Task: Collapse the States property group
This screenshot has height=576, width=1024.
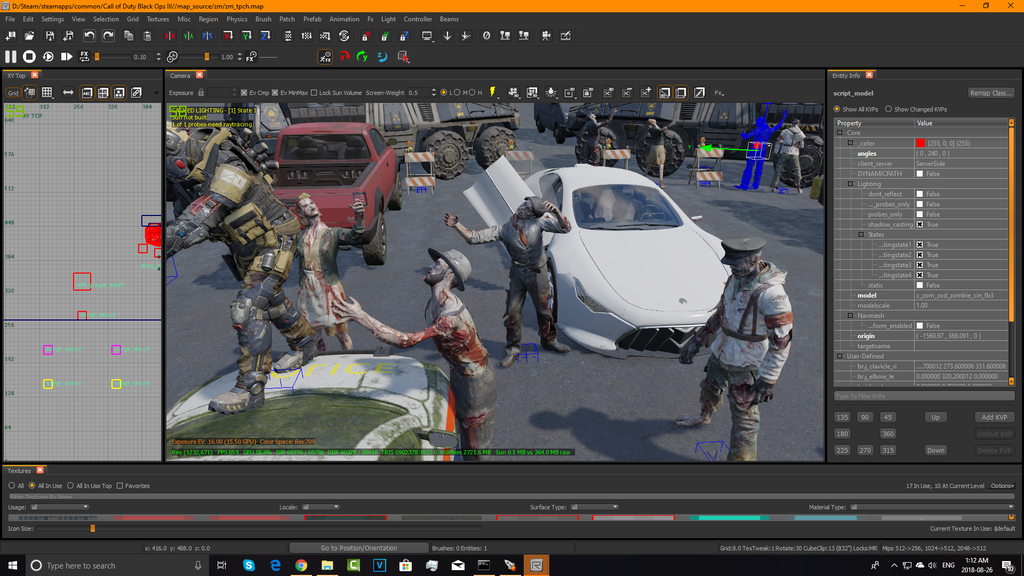Action: pos(861,234)
